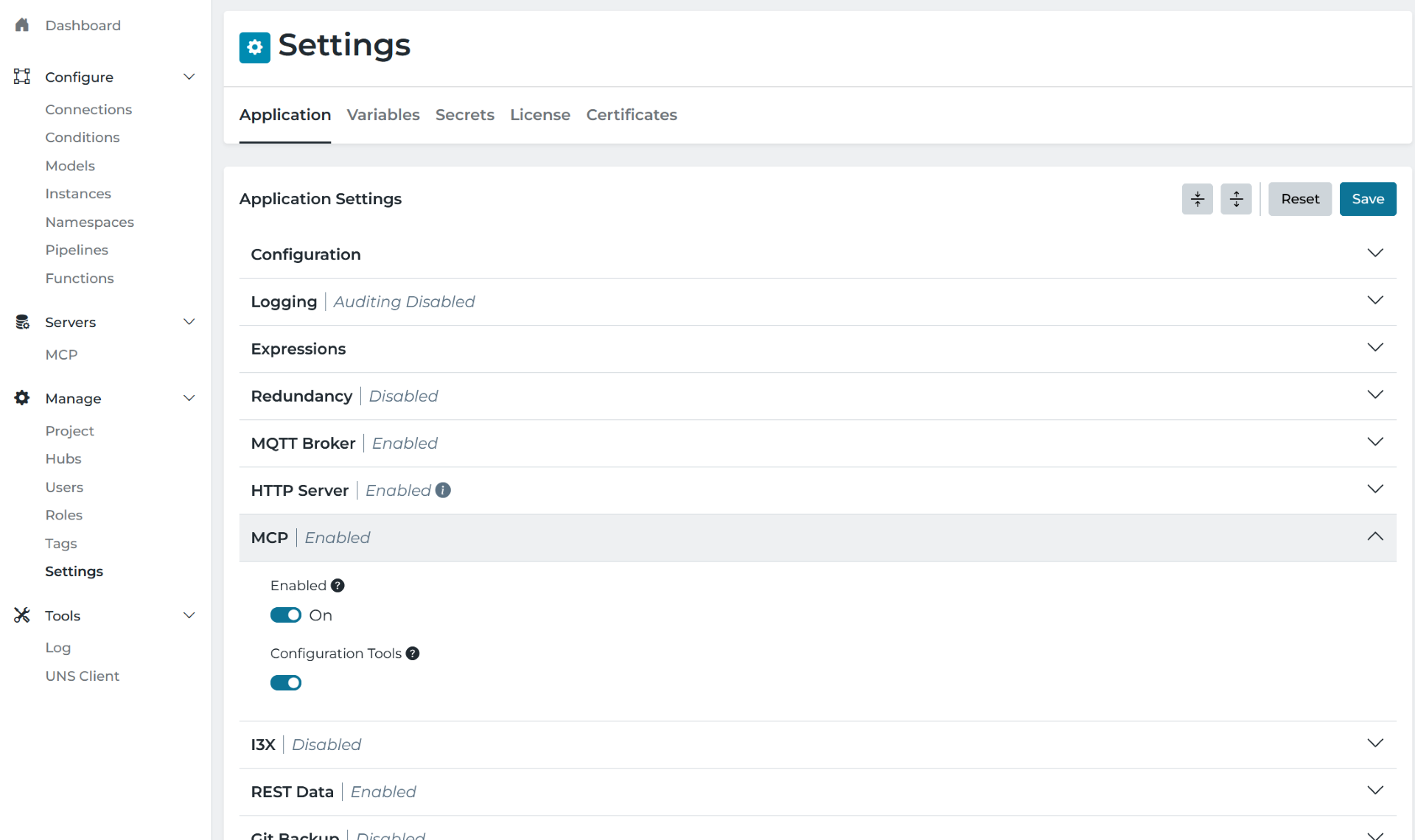Toggle the Configuration Tools switch
This screenshot has height=840, width=1415.
[286, 683]
